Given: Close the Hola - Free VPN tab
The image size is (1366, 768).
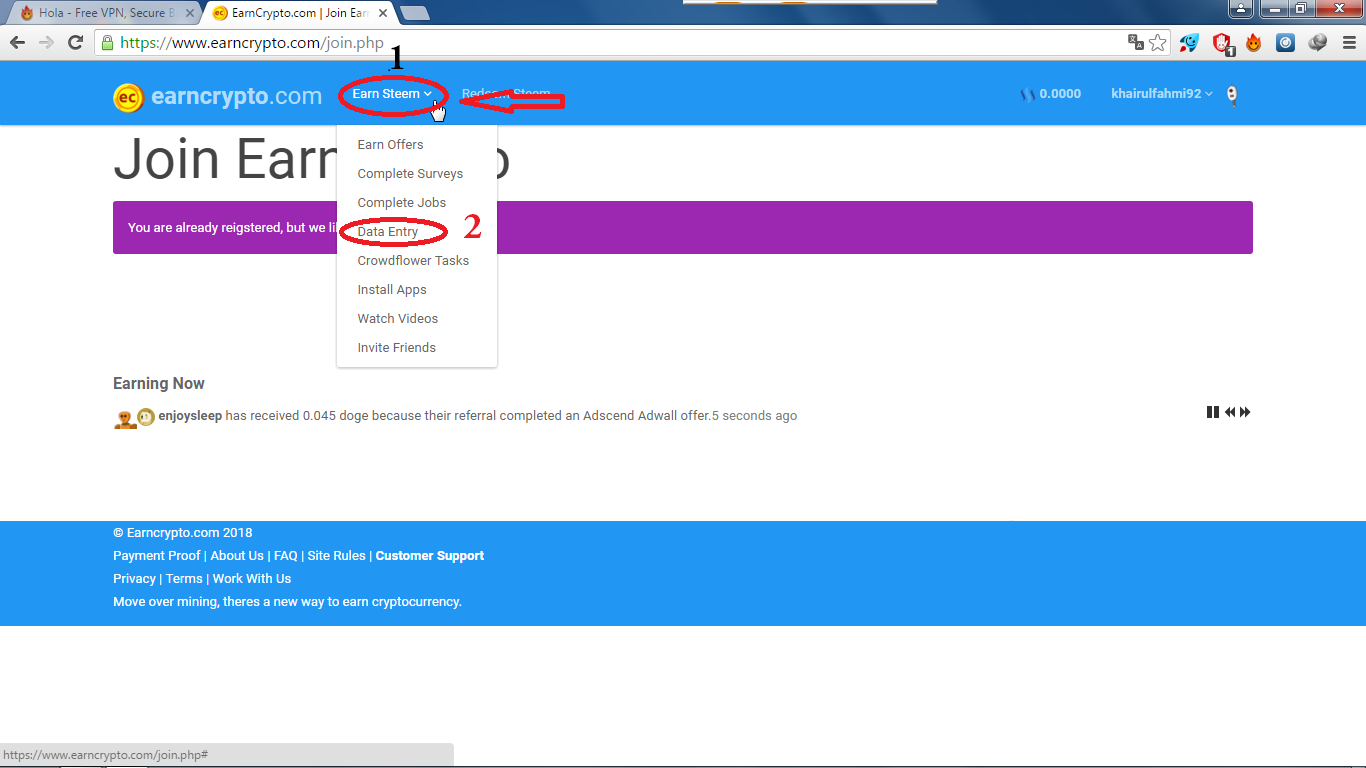Looking at the screenshot, I should (190, 13).
